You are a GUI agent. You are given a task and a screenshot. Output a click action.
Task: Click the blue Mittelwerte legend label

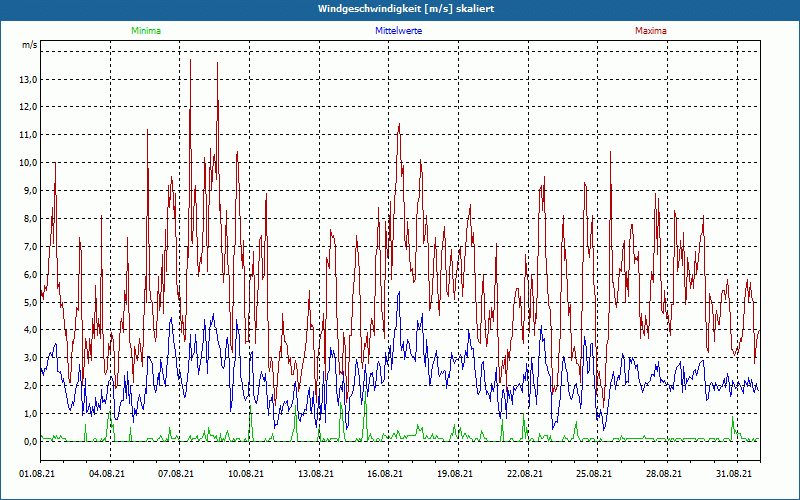[x=398, y=31]
